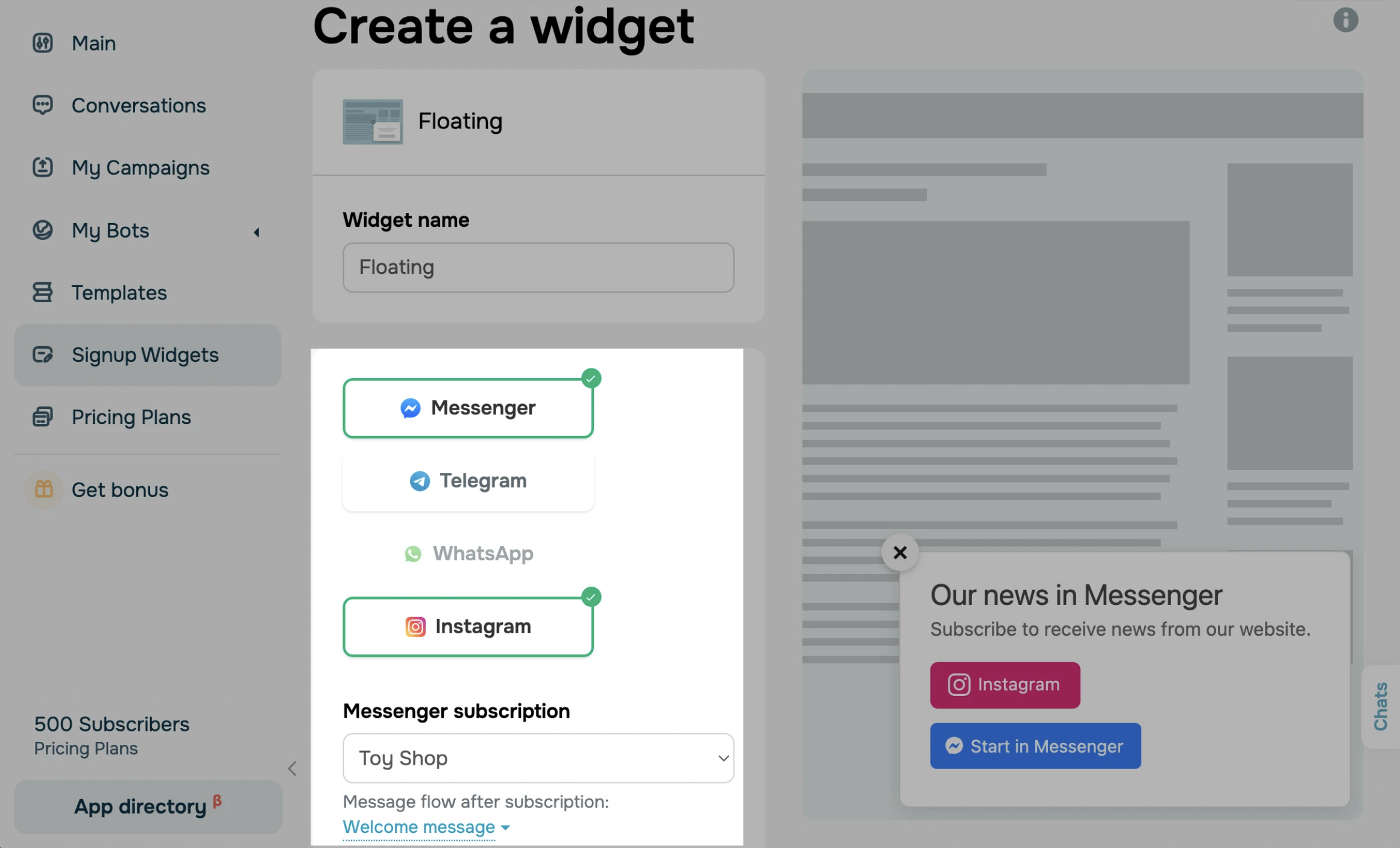Open the Toy Shop subscription dropdown
1400x848 pixels.
tap(538, 758)
